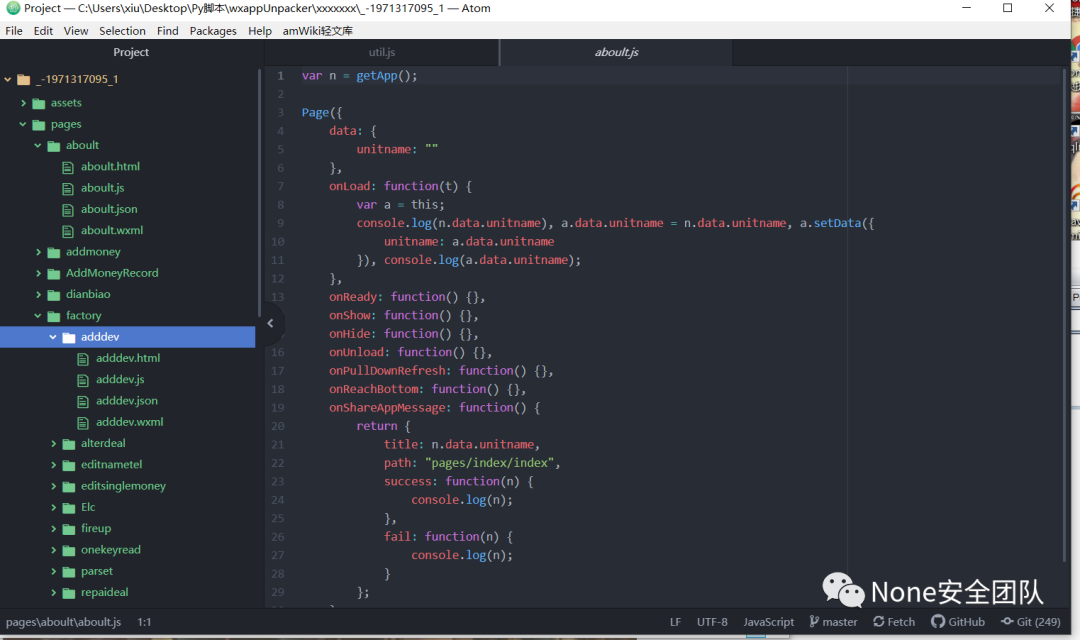This screenshot has height=640, width=1080.
Task: Expand the addmoney folder chevron
Action: pos(39,252)
